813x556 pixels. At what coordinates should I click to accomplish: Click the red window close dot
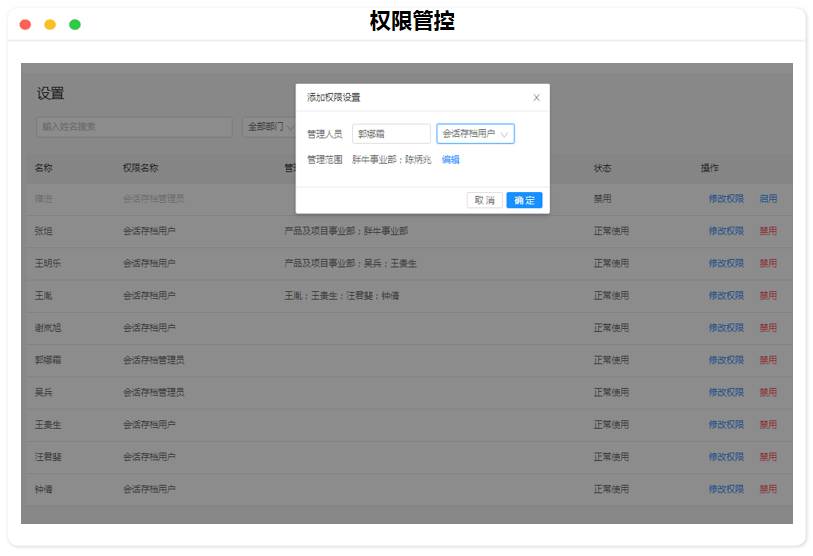(25, 24)
